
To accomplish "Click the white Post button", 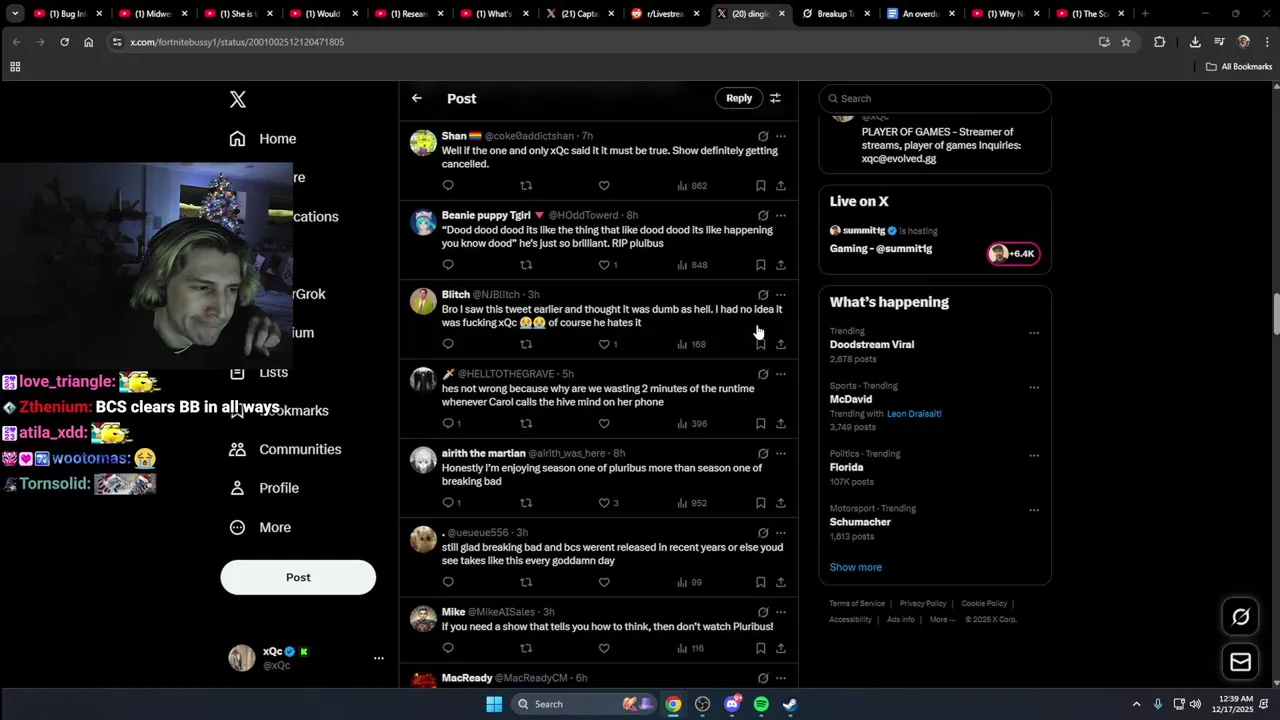I will click(298, 577).
